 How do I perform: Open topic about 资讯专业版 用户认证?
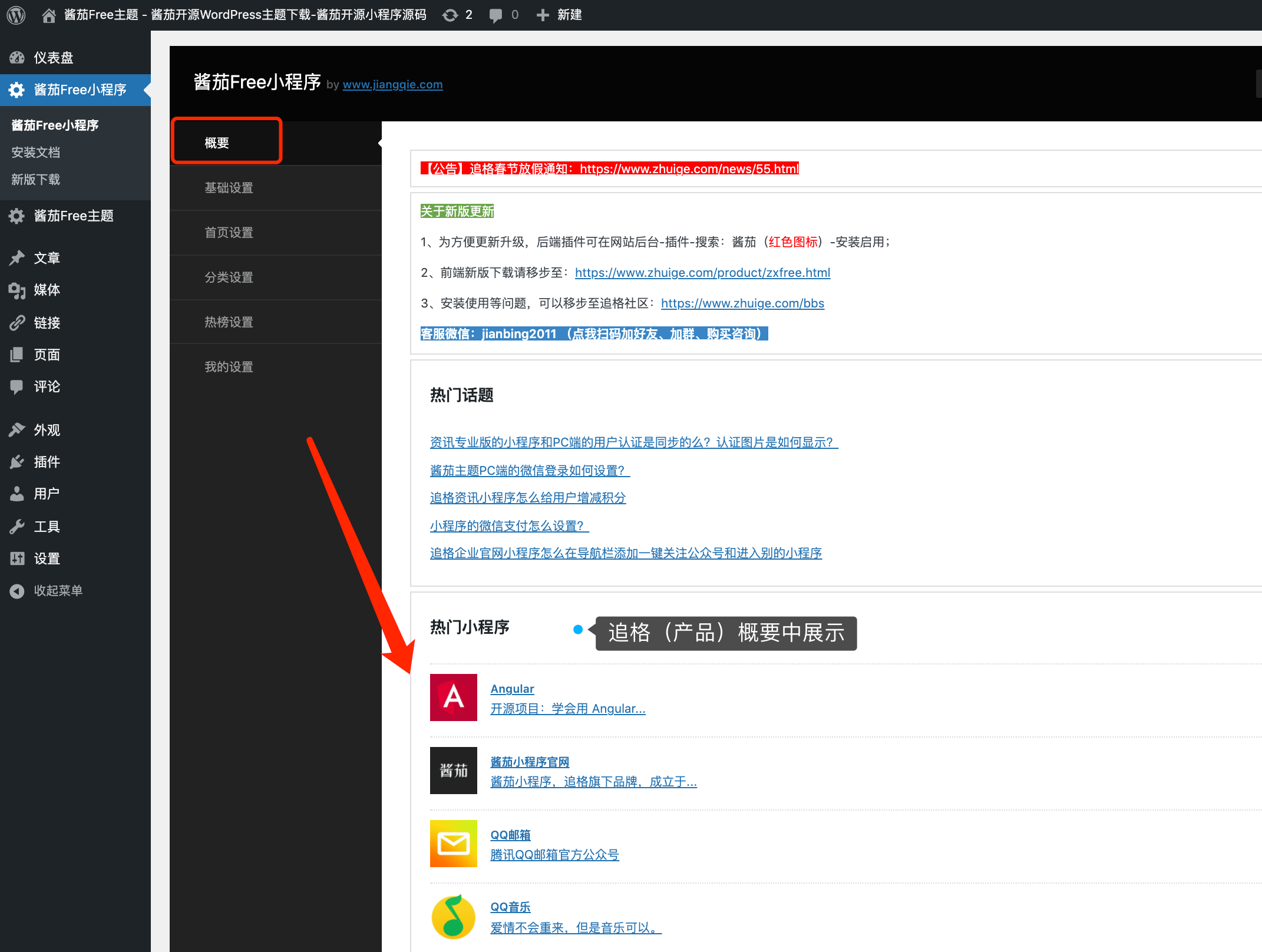(634, 442)
